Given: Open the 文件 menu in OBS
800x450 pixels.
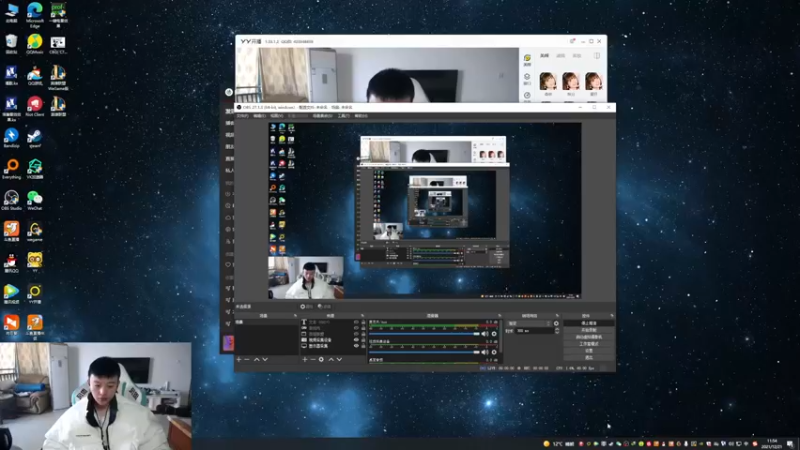Looking at the screenshot, I should pos(242,116).
